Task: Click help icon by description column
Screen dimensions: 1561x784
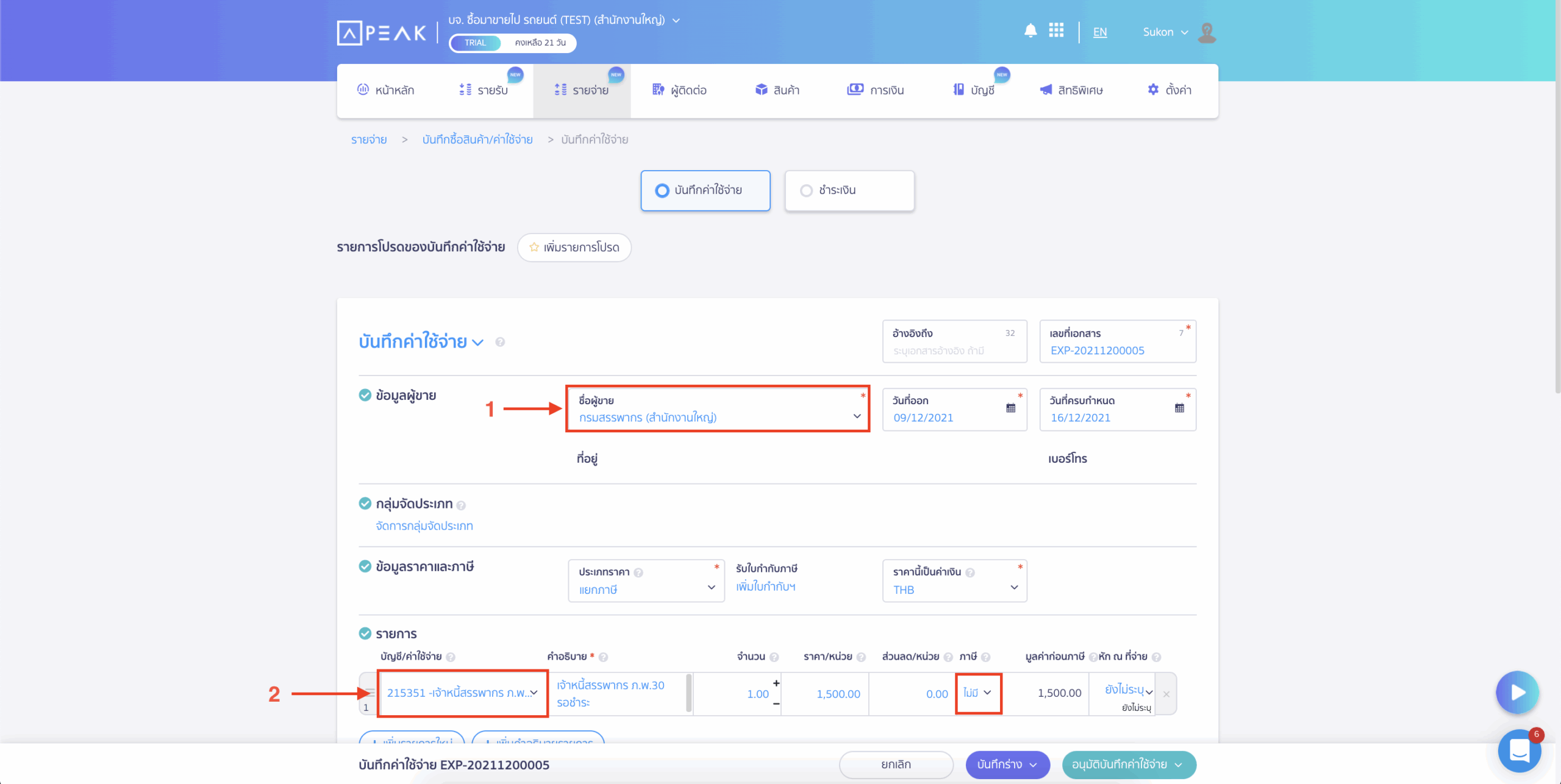Action: tap(603, 657)
